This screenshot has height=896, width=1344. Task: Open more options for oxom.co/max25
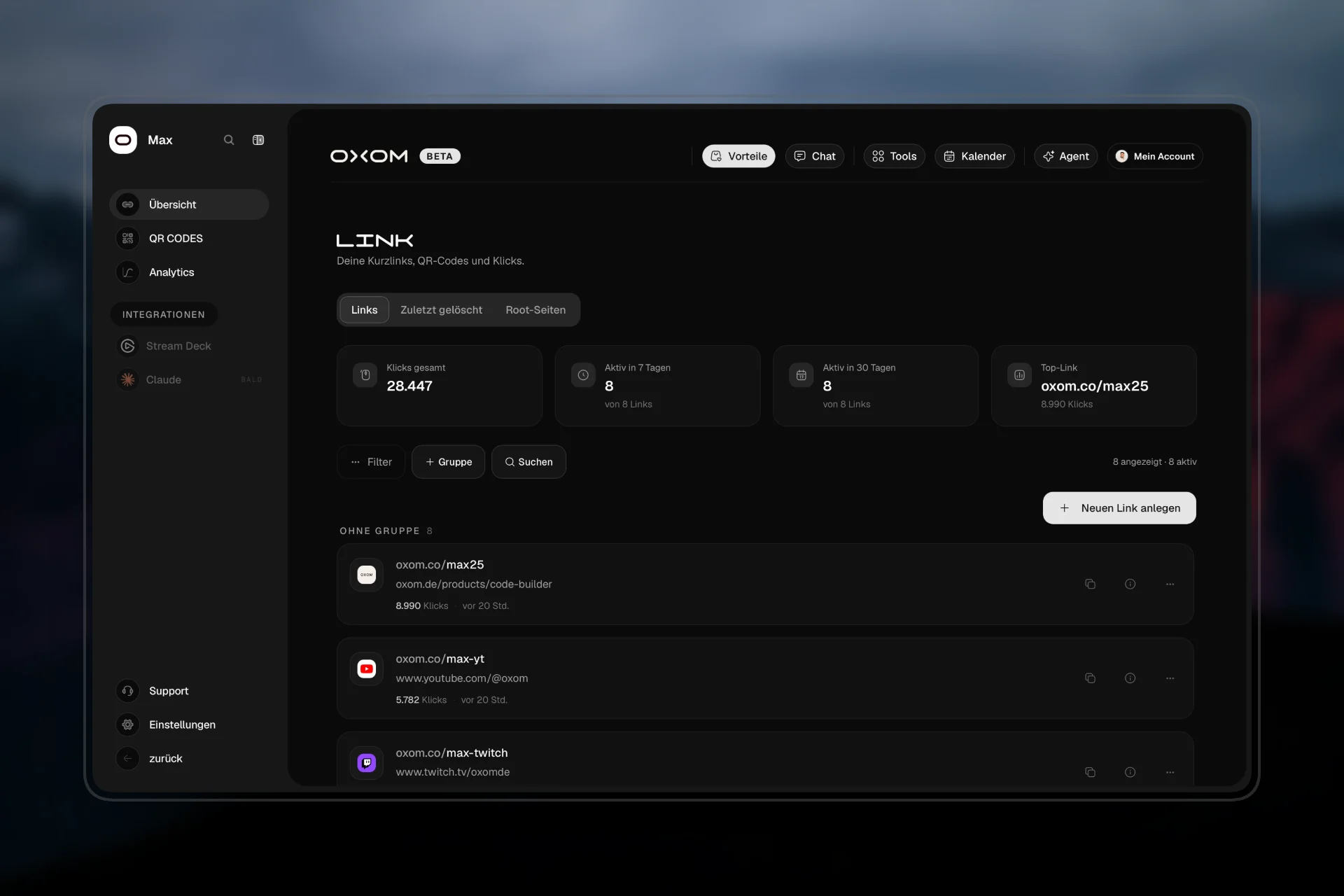[1170, 584]
